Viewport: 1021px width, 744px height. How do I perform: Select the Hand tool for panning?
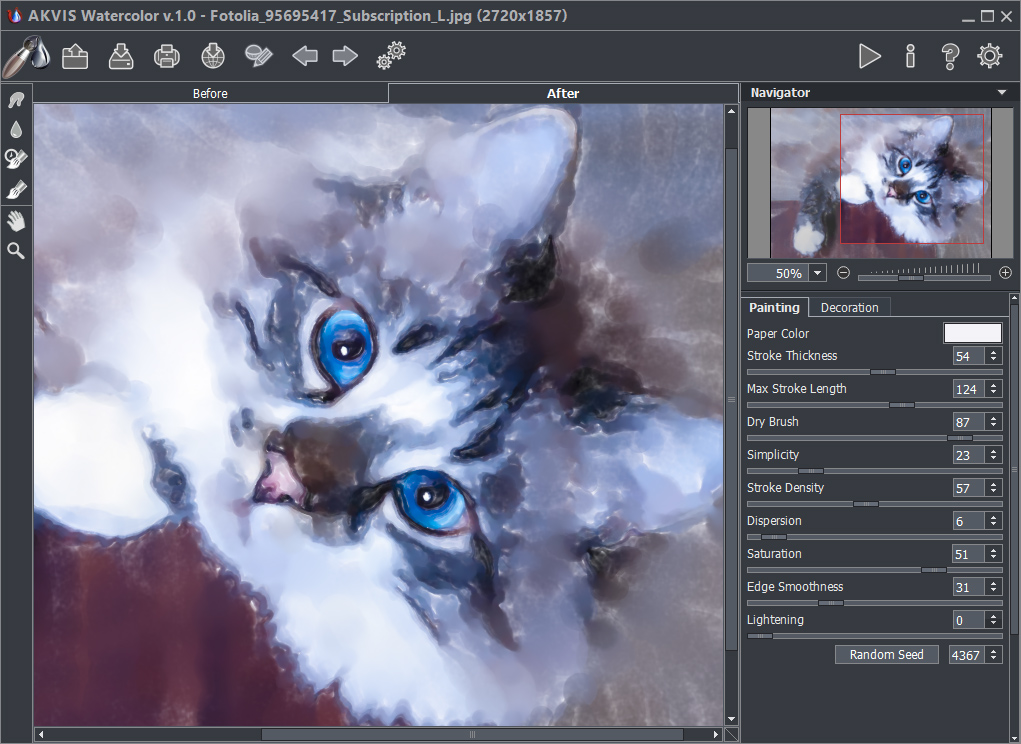pos(16,221)
